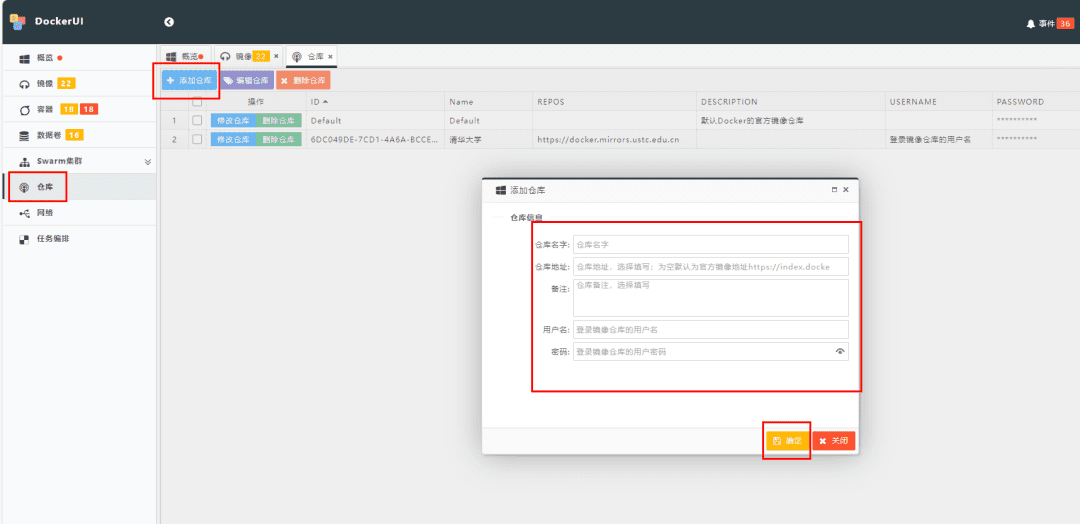Expand the Swarm集群 sidebar section
Image resolution: width=1080 pixels, height=524 pixels.
pos(148,161)
